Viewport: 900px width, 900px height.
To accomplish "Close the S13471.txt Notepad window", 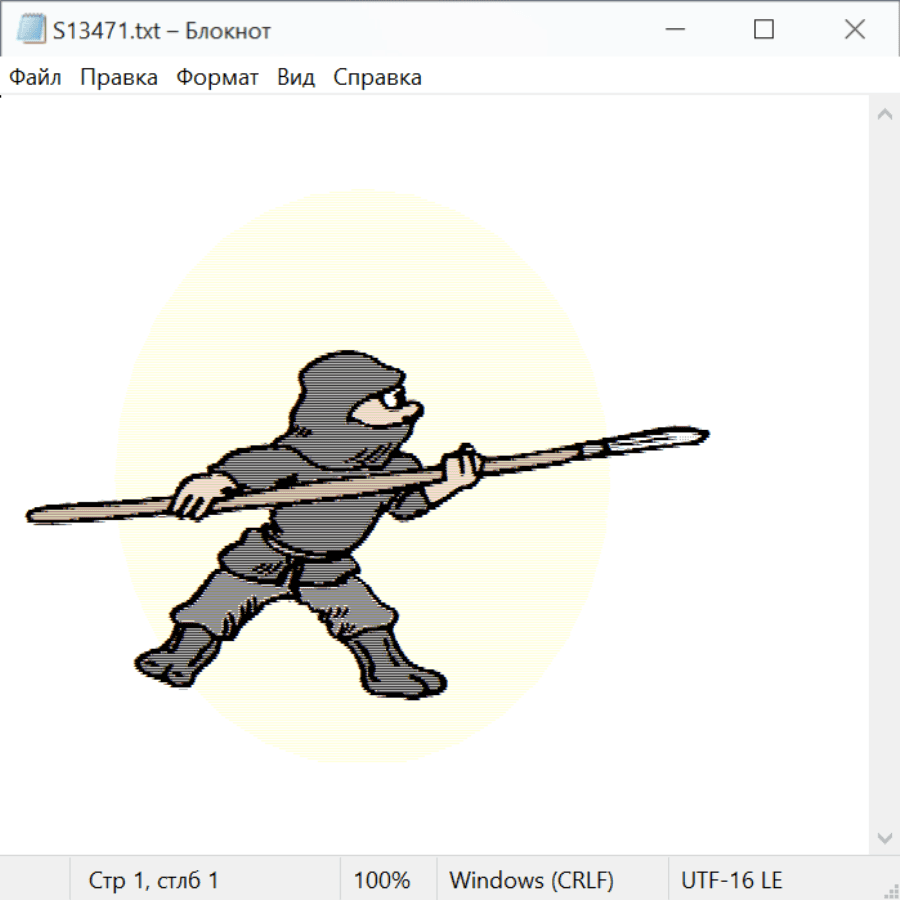I will point(855,30).
